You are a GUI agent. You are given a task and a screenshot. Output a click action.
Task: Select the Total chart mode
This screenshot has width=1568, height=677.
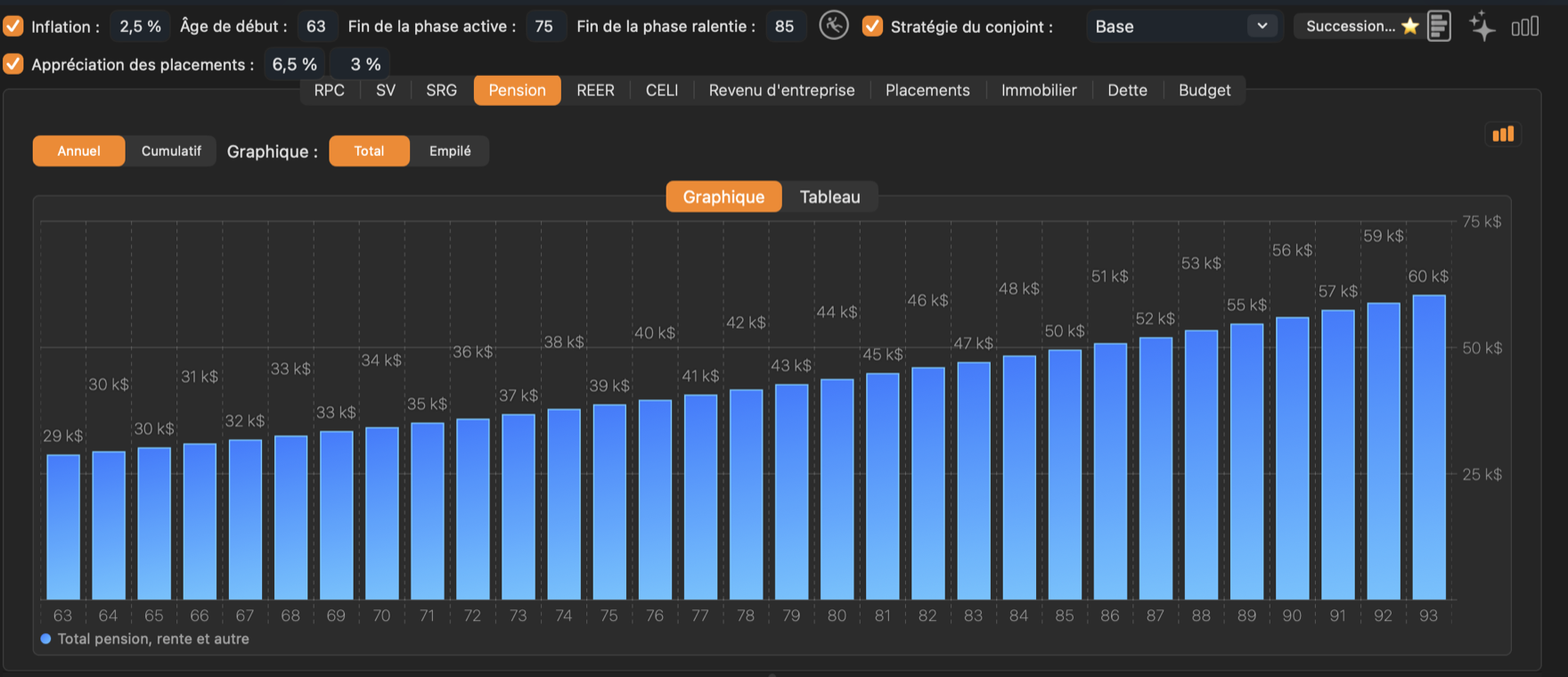click(x=369, y=151)
